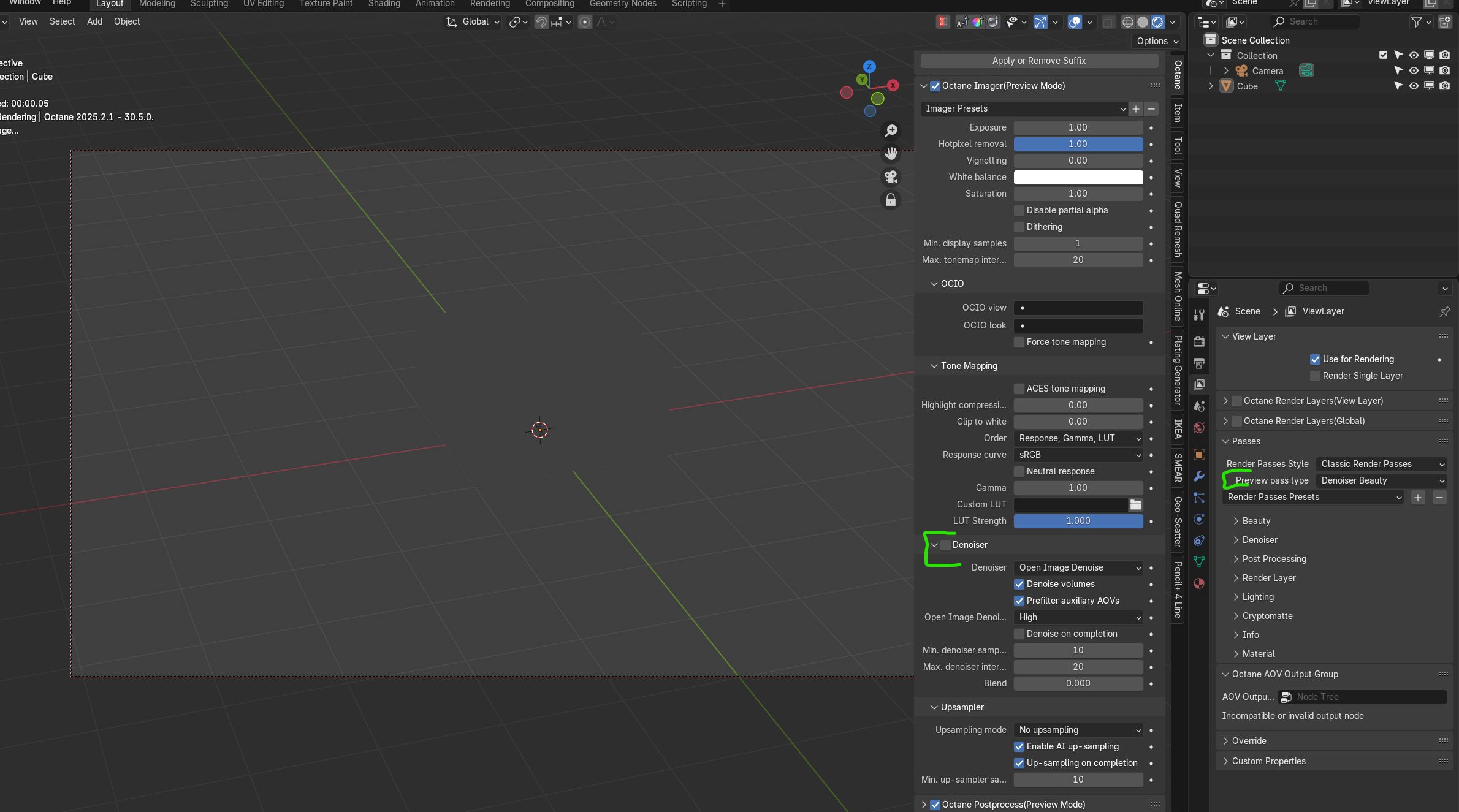
Task: Click the Apply or Remove Suffix button
Action: (x=1038, y=61)
